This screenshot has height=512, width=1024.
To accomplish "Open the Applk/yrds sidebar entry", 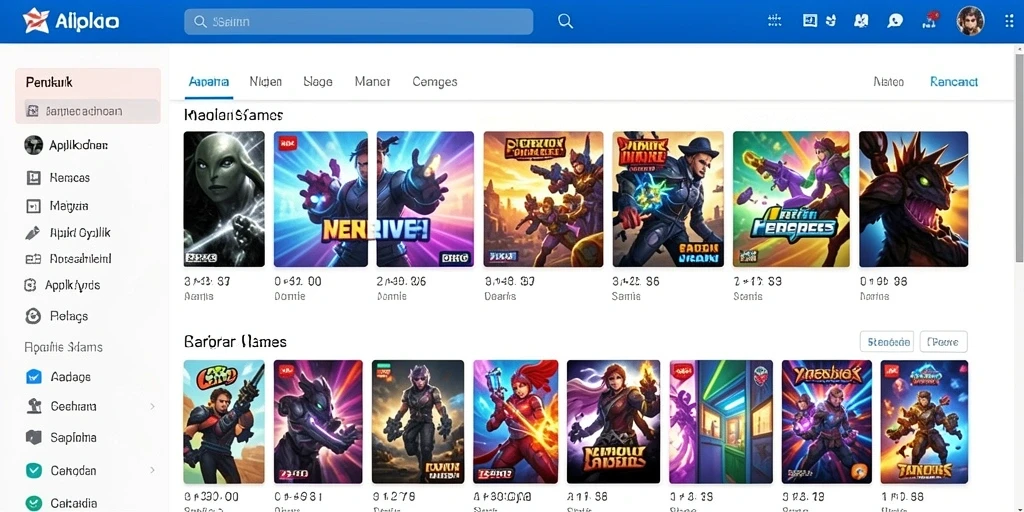I will [x=62, y=285].
